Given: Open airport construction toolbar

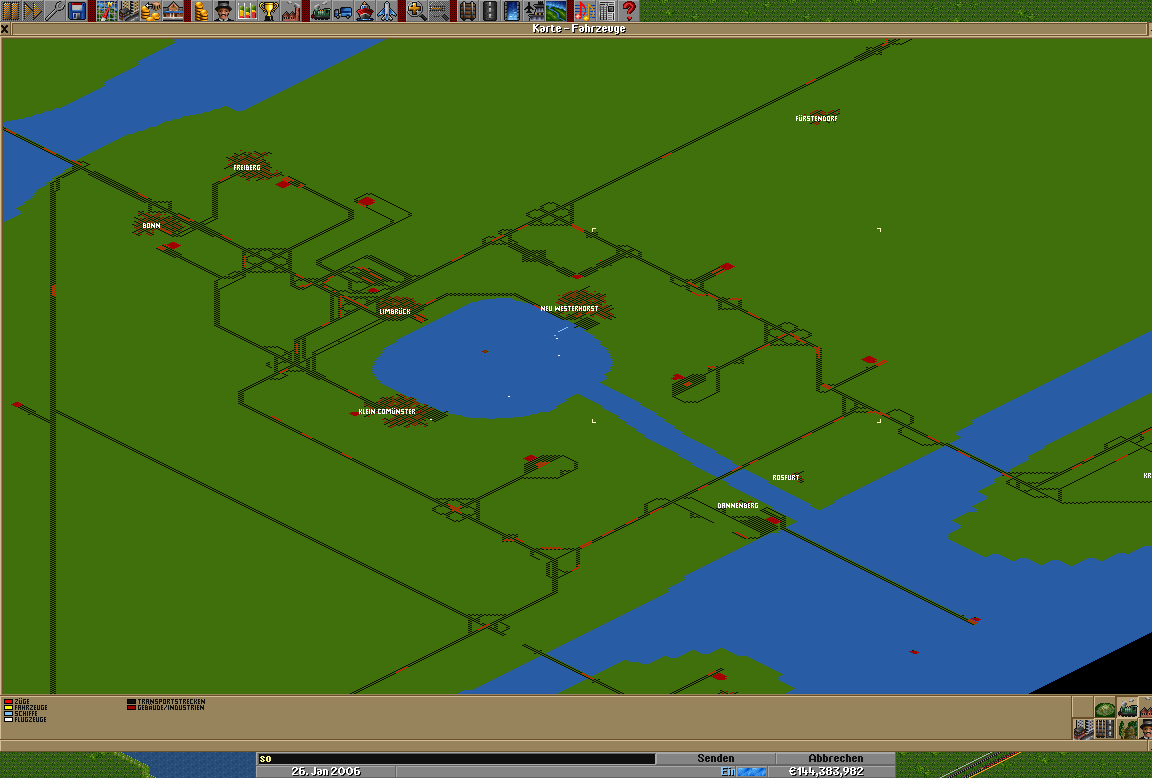Looking at the screenshot, I should click(x=534, y=10).
